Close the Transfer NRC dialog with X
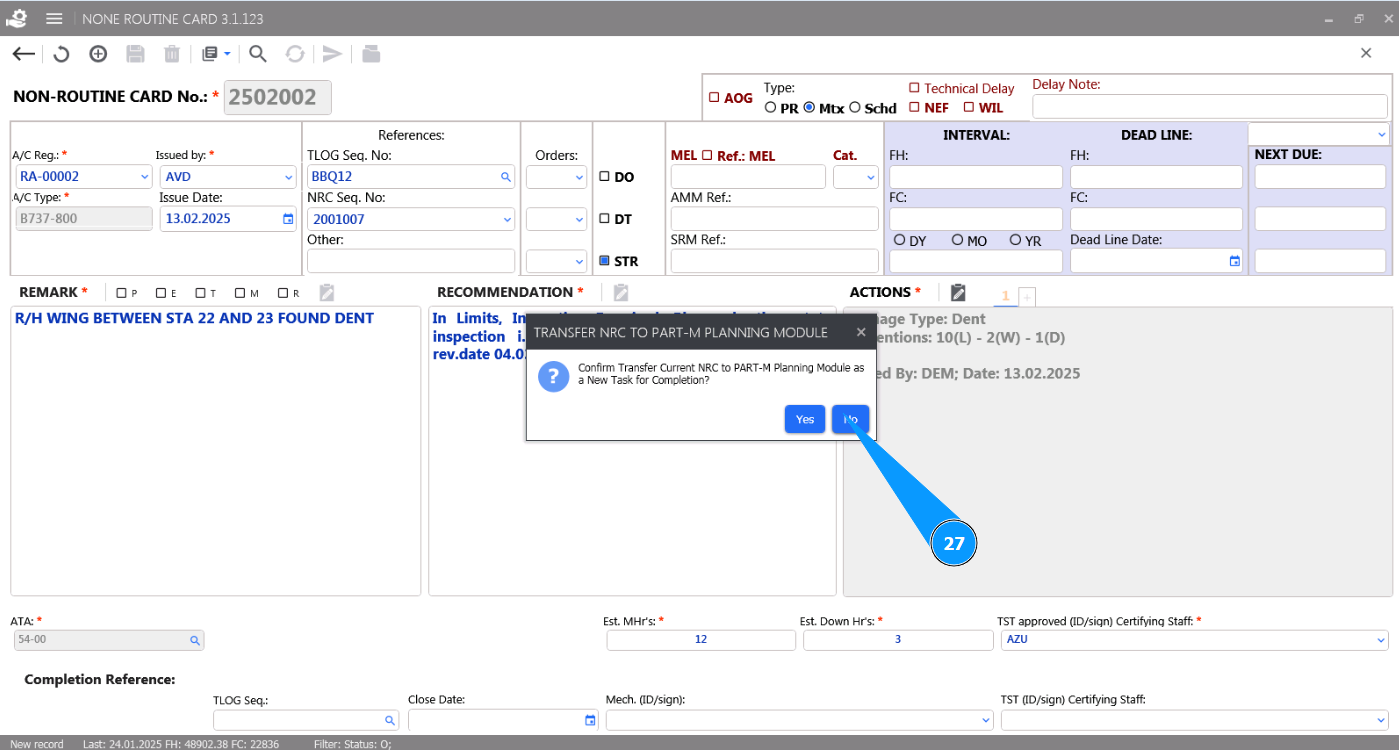 tap(861, 332)
